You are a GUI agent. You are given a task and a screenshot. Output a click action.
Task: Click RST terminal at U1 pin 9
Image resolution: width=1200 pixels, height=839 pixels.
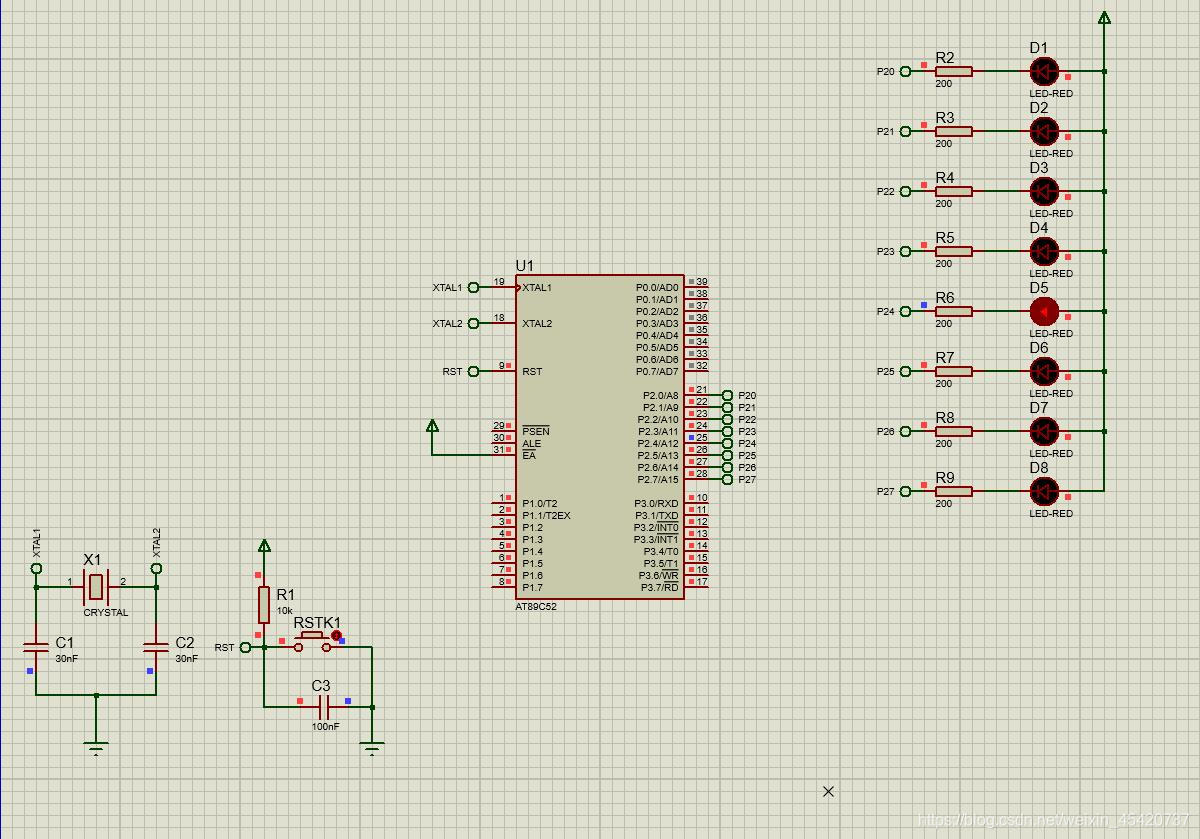(x=473, y=371)
